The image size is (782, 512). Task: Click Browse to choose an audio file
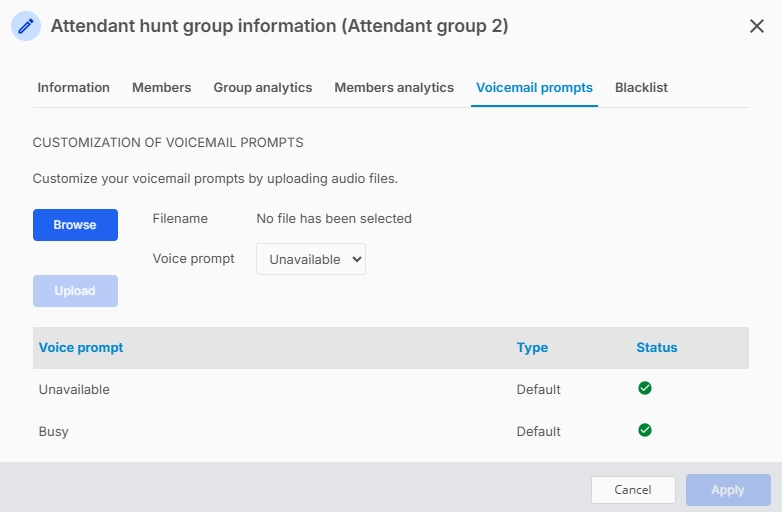75,225
